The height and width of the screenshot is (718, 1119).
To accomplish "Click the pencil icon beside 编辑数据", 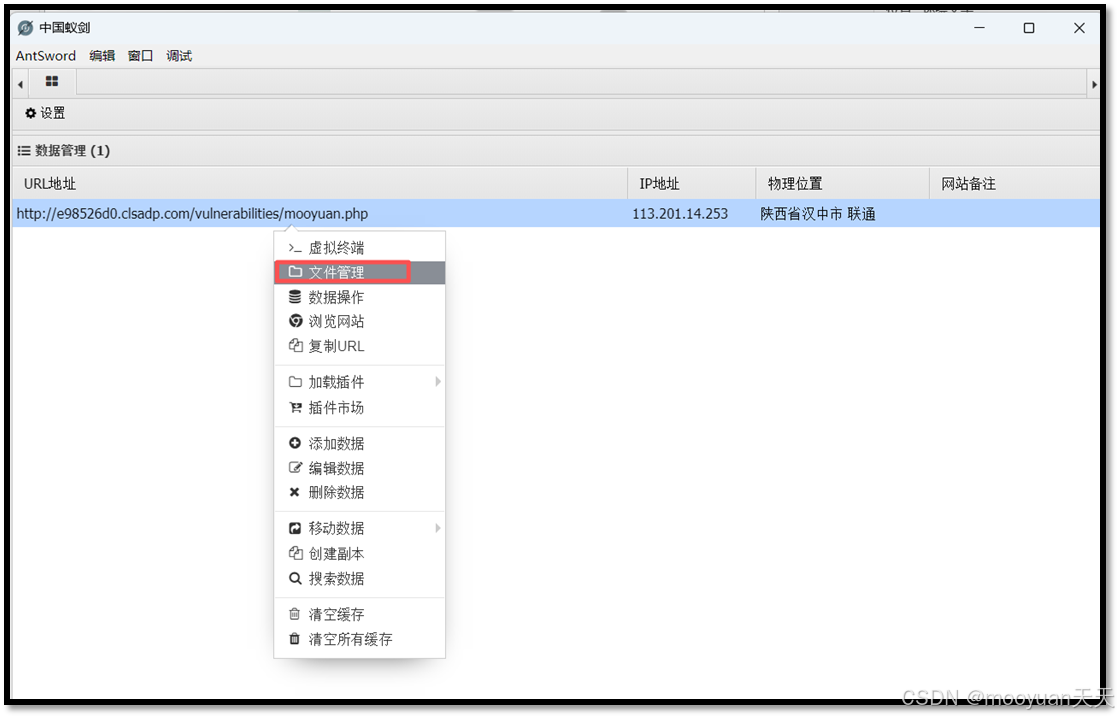I will (x=295, y=468).
